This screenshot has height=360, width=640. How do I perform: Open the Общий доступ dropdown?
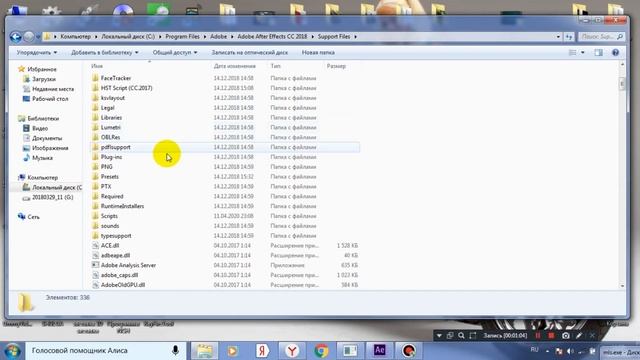175,53
